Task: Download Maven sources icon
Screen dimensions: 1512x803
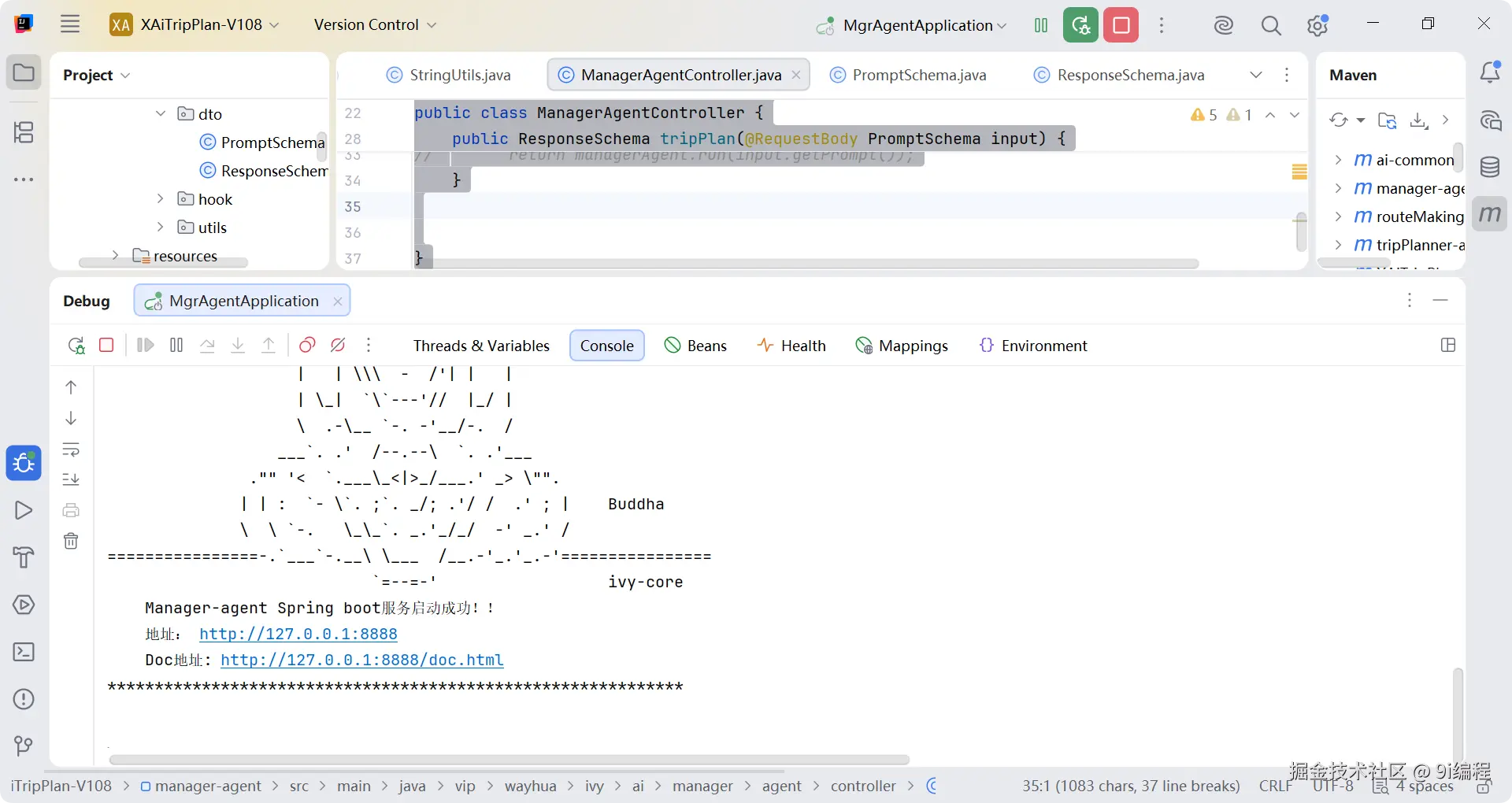Action: (1419, 120)
